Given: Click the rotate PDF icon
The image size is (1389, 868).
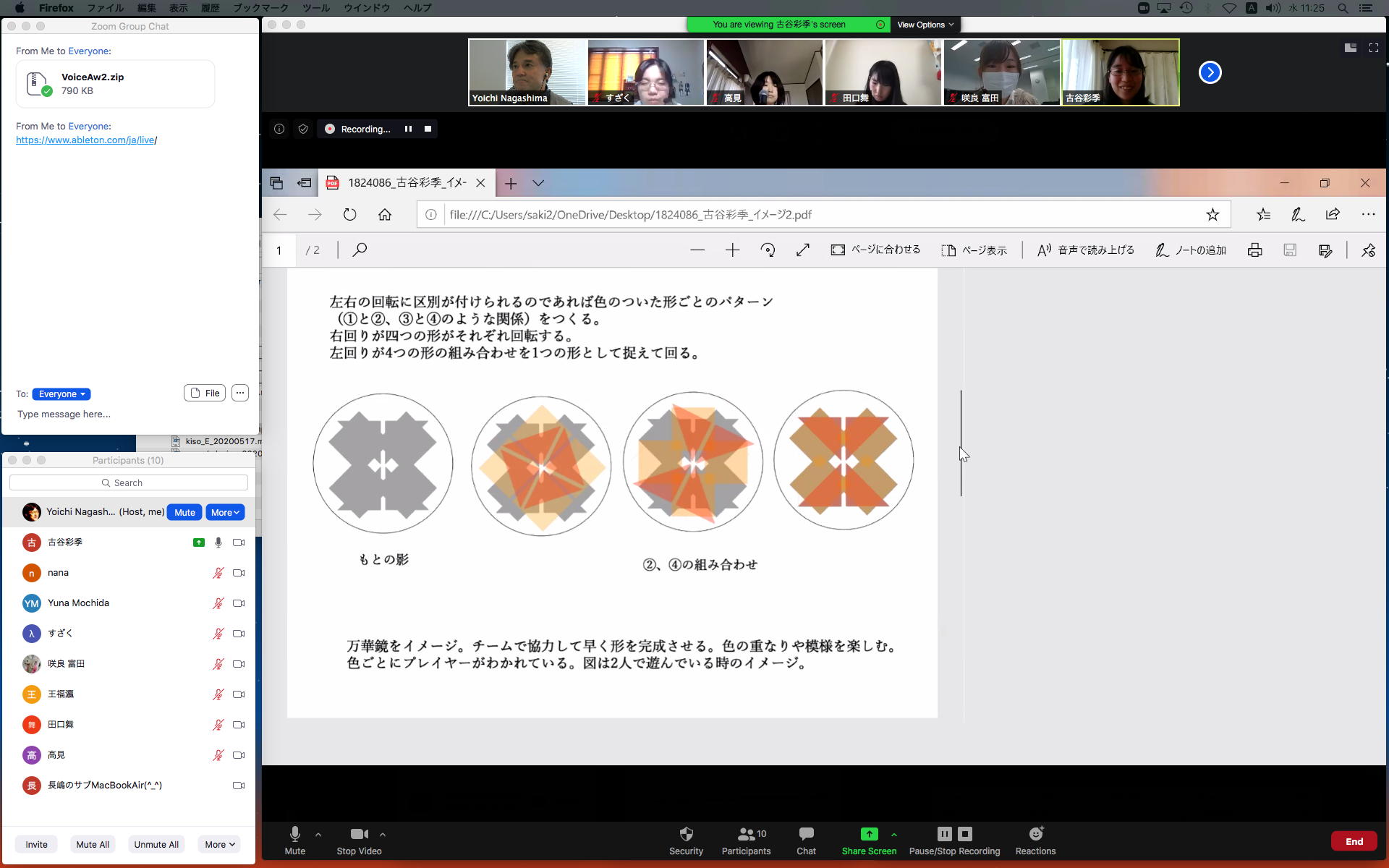Looking at the screenshot, I should 768,250.
